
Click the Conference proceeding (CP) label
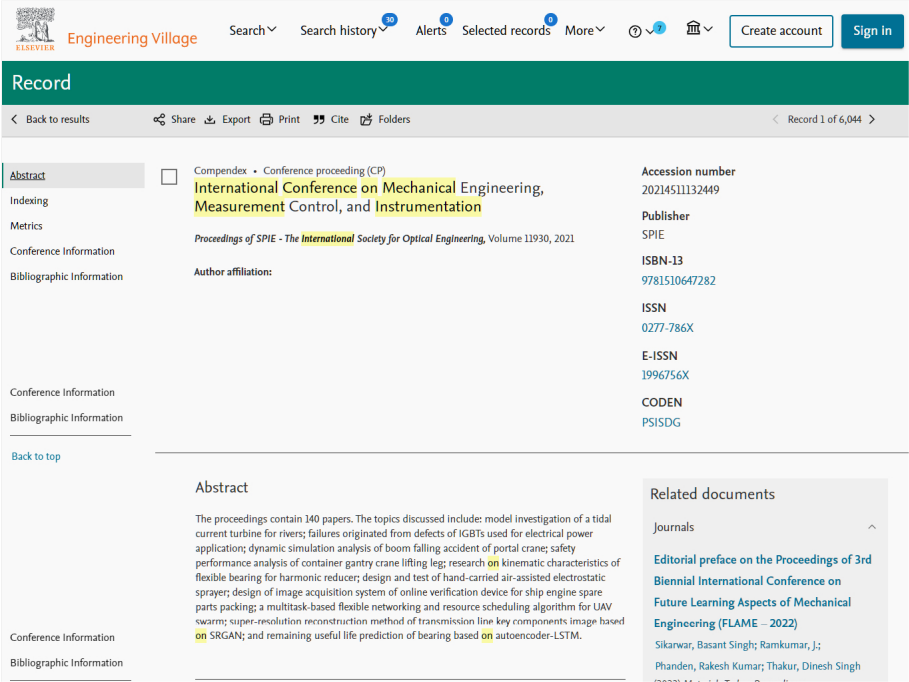pyautogui.click(x=324, y=170)
